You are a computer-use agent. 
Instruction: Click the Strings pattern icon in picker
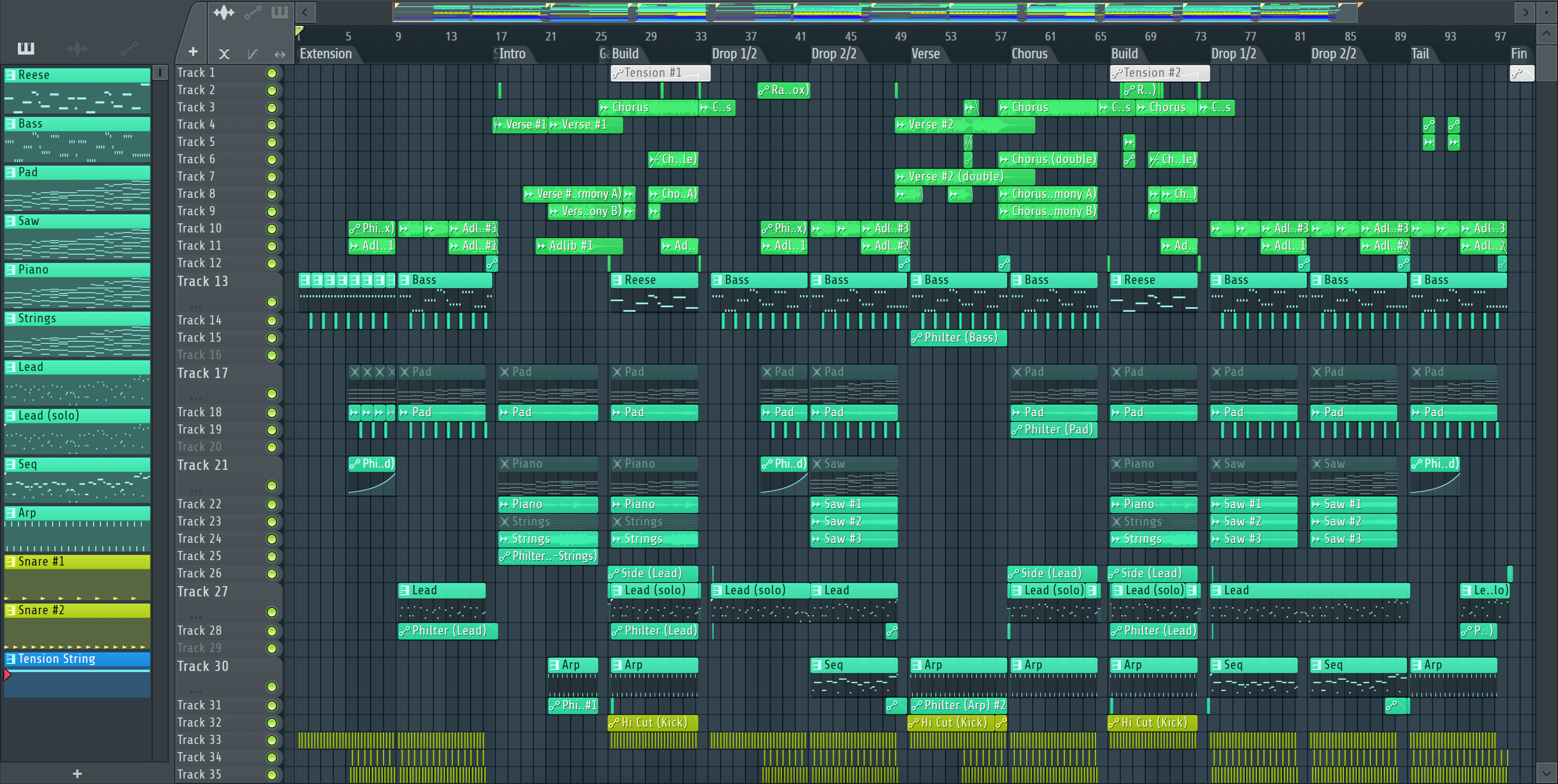[10, 318]
